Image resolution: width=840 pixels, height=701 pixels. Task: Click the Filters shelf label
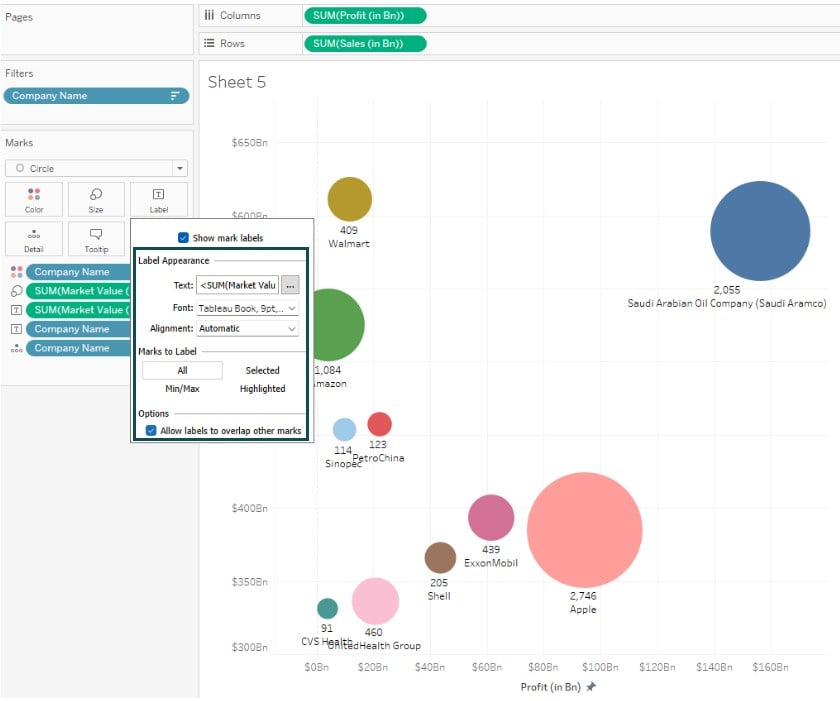(x=19, y=73)
